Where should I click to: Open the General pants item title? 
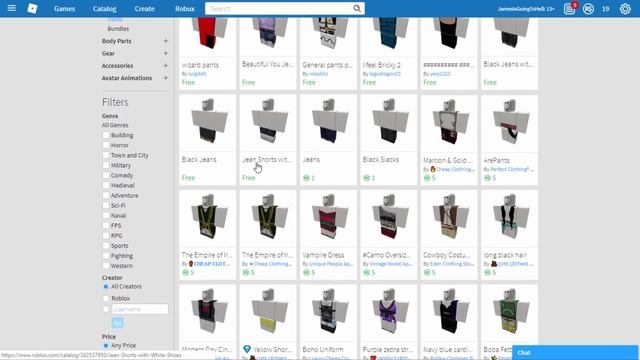tap(327, 65)
